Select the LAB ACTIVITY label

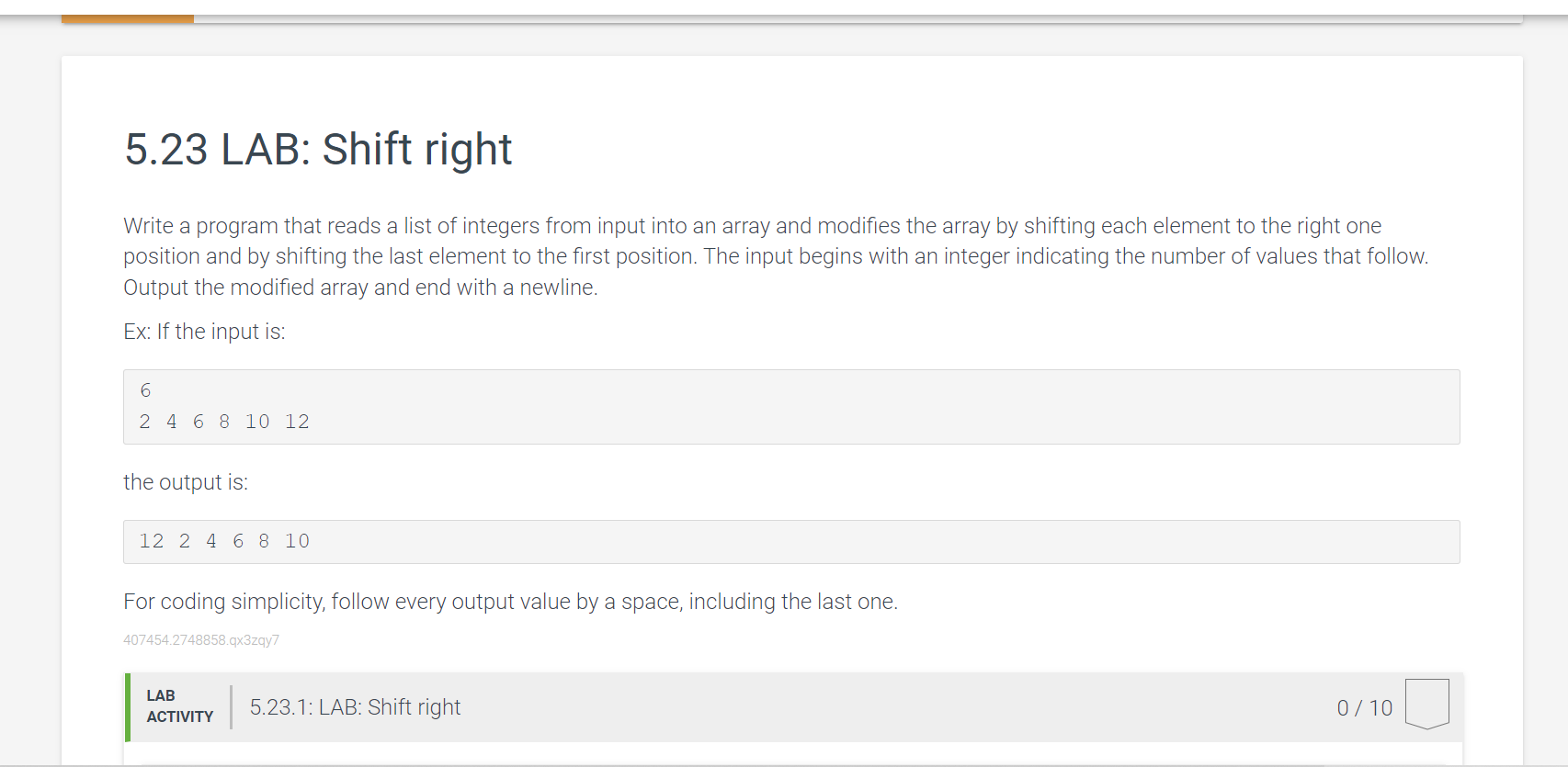click(179, 706)
